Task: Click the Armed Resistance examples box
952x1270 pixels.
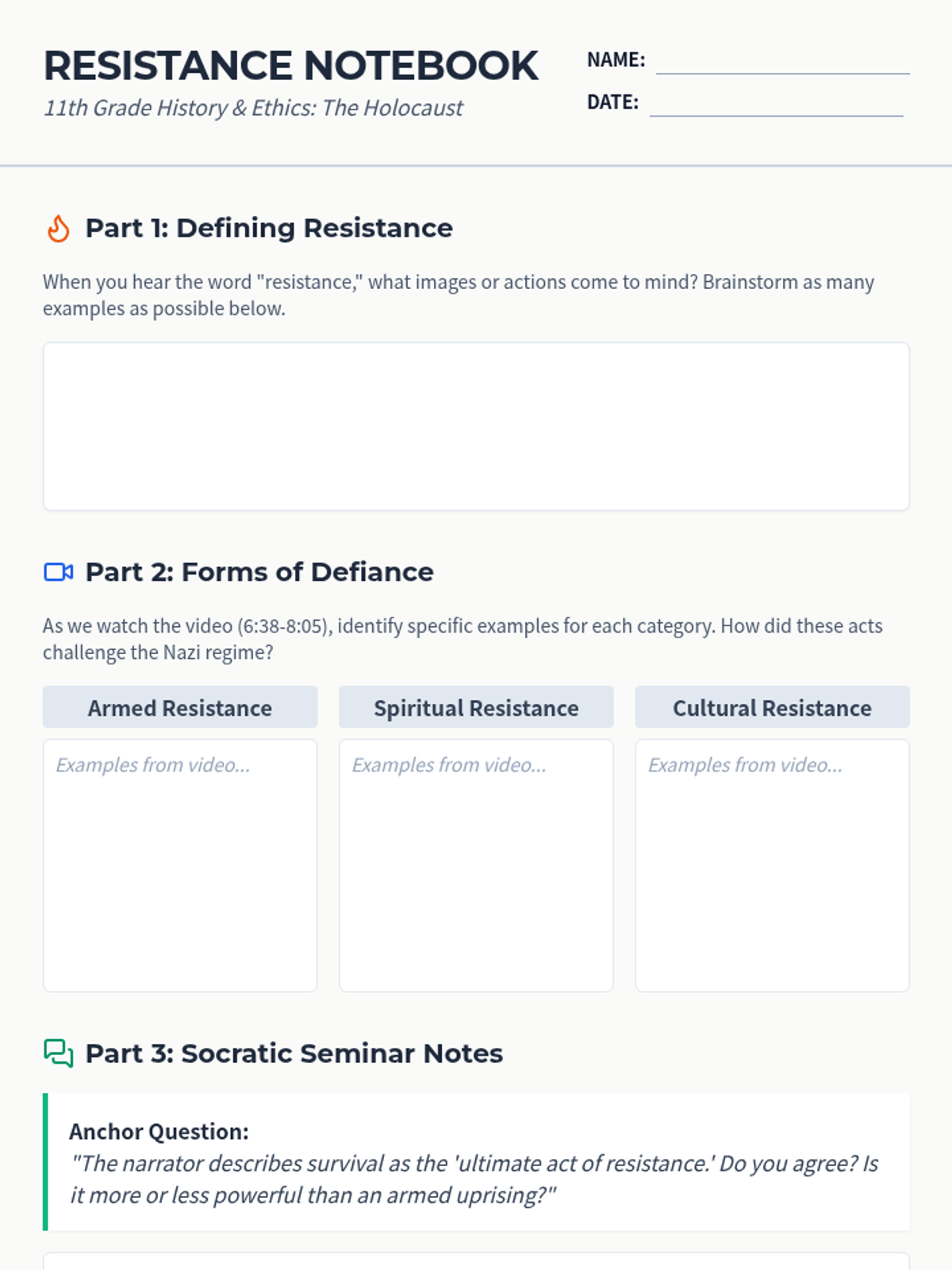Action: tap(180, 865)
